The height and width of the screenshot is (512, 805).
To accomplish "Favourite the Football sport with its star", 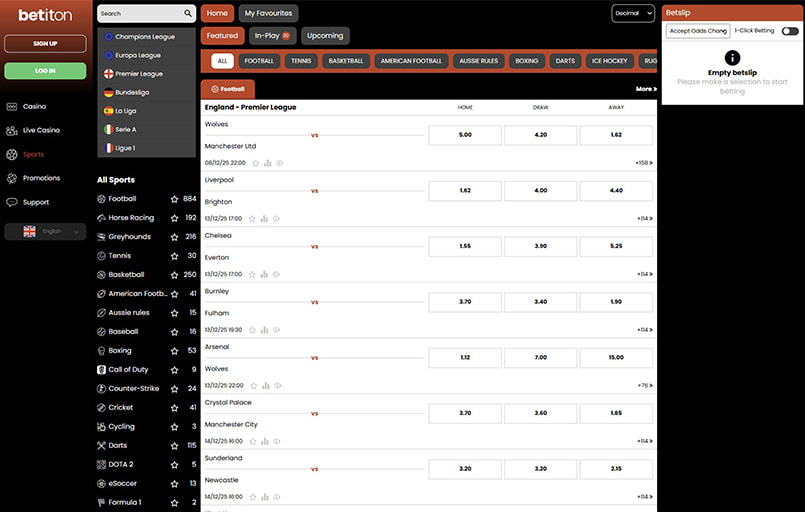I will click(x=175, y=199).
